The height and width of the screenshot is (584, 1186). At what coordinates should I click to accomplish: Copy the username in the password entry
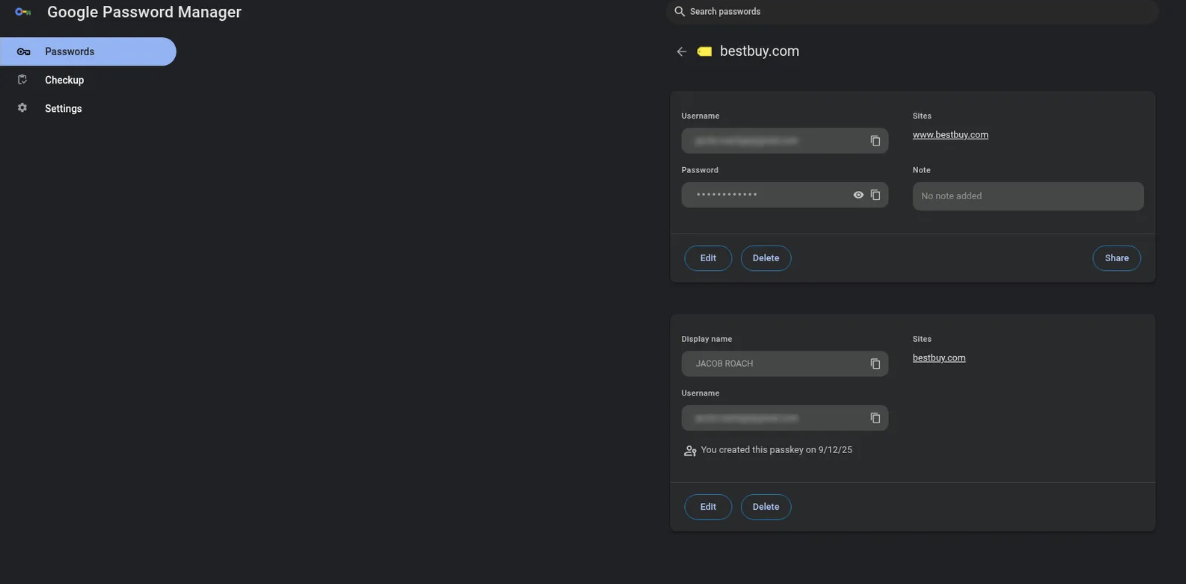tap(875, 141)
